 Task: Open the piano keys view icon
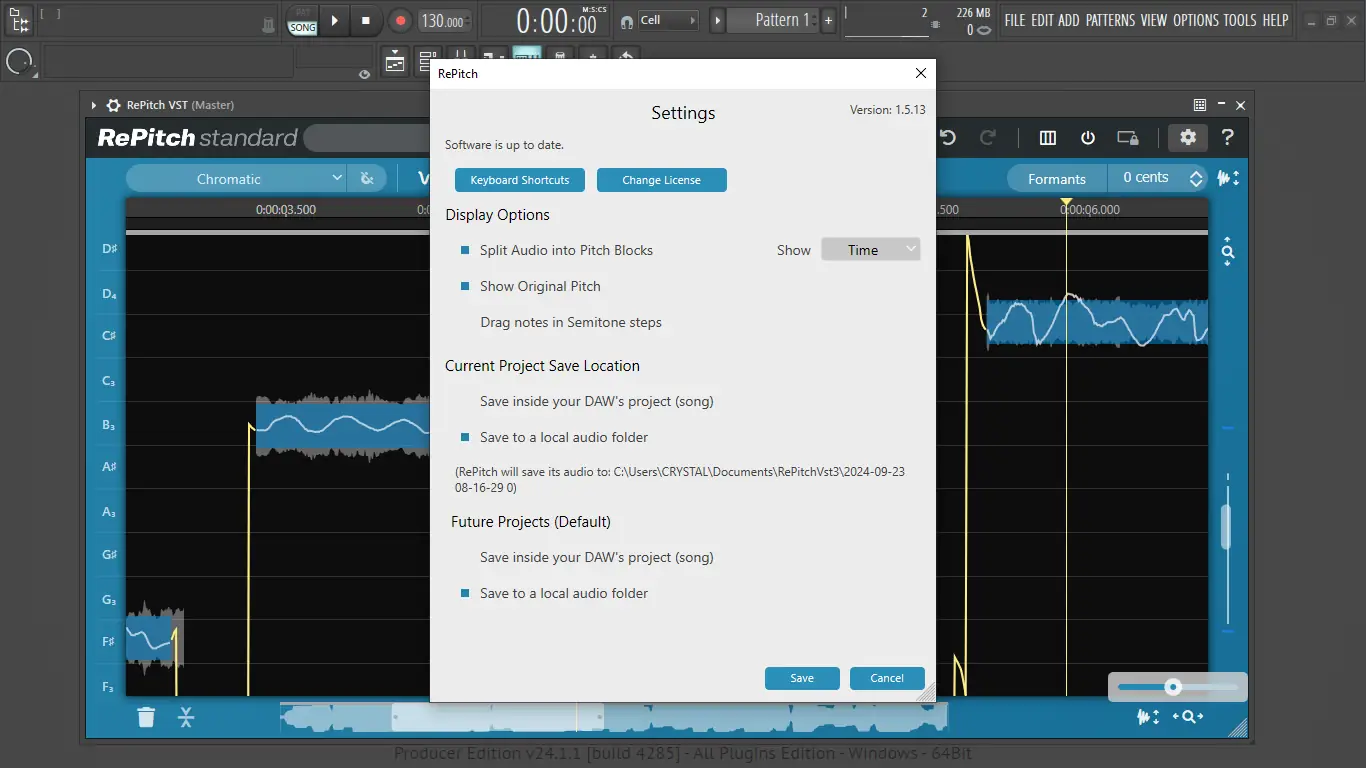click(x=1048, y=138)
